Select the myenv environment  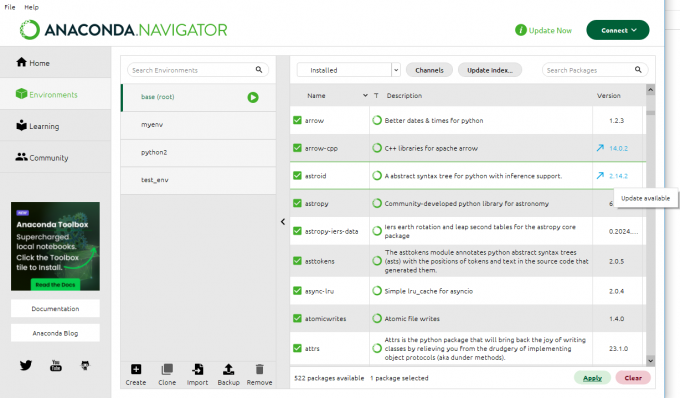(198, 125)
